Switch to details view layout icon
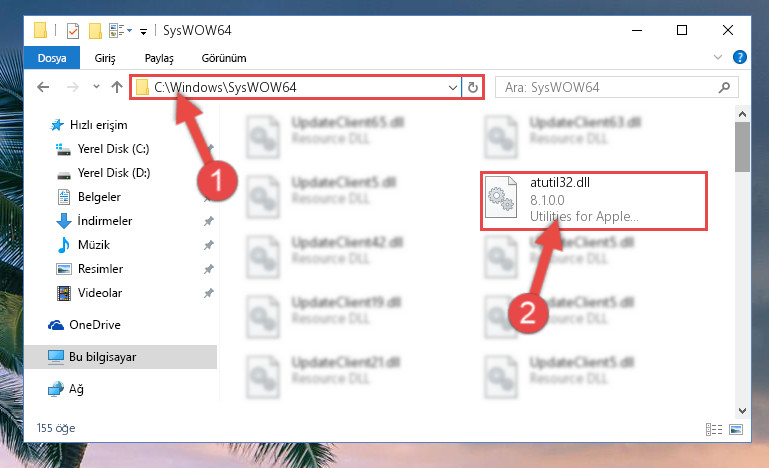769x468 pixels. click(x=714, y=429)
